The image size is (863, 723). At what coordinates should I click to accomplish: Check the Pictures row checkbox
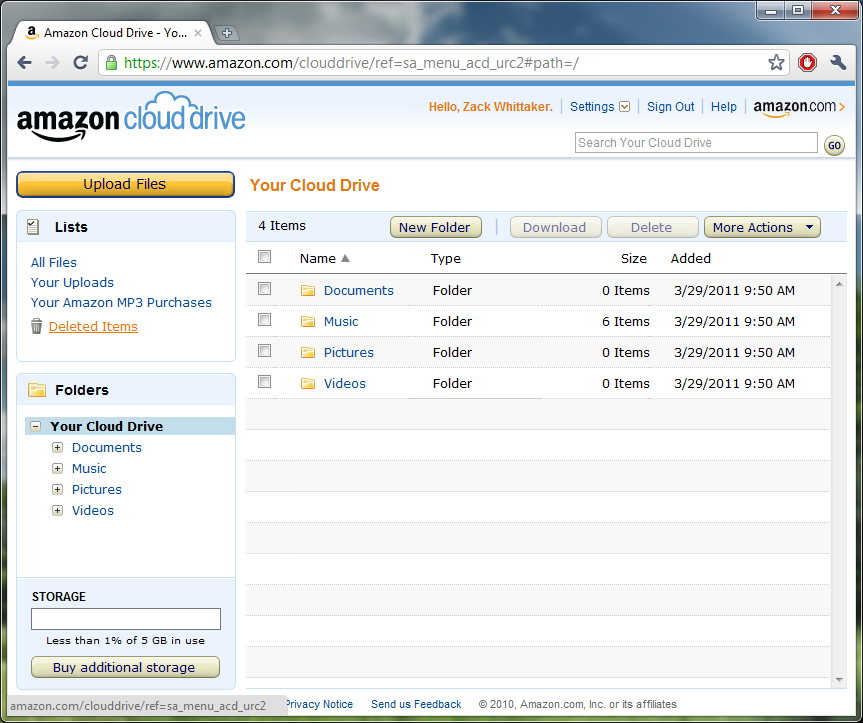[265, 350]
